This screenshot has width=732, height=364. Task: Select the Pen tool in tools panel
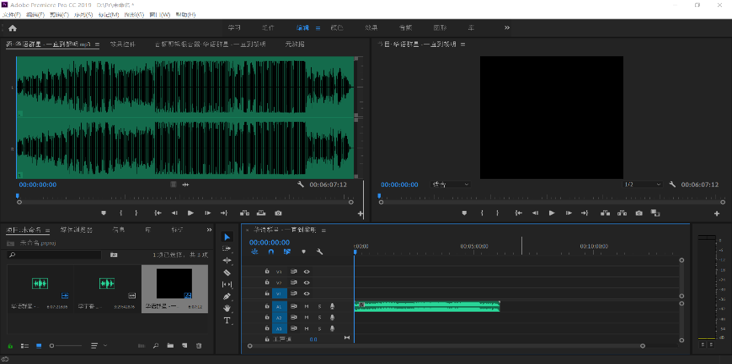(227, 296)
